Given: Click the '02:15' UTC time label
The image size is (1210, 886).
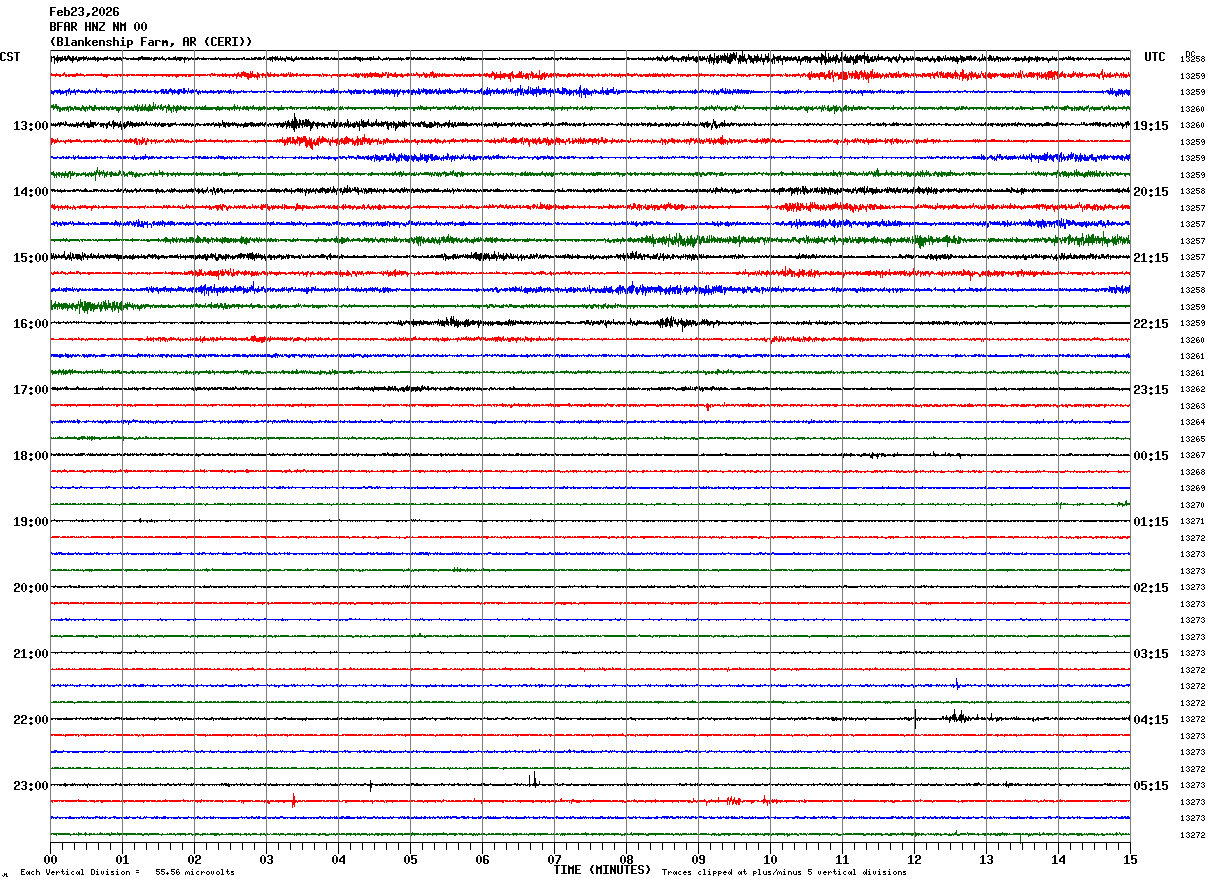Looking at the screenshot, I should (x=1151, y=588).
